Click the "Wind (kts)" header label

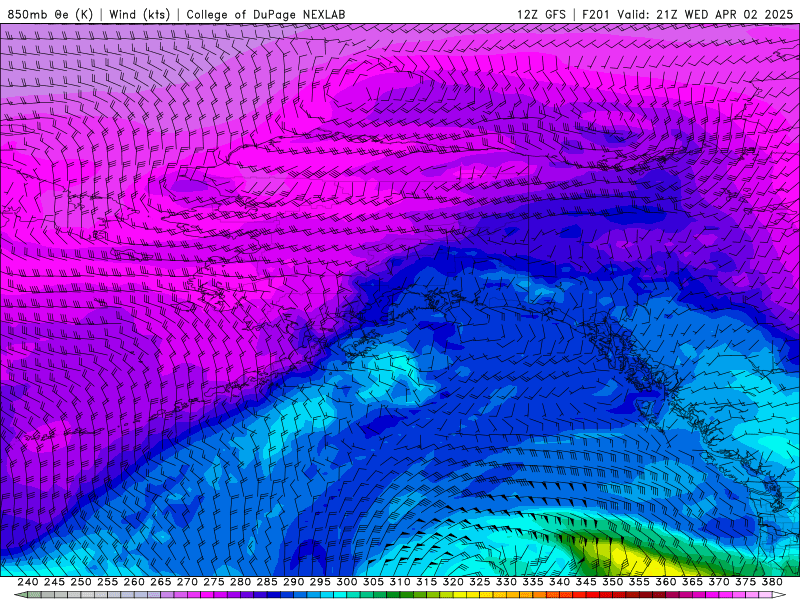[x=139, y=14]
